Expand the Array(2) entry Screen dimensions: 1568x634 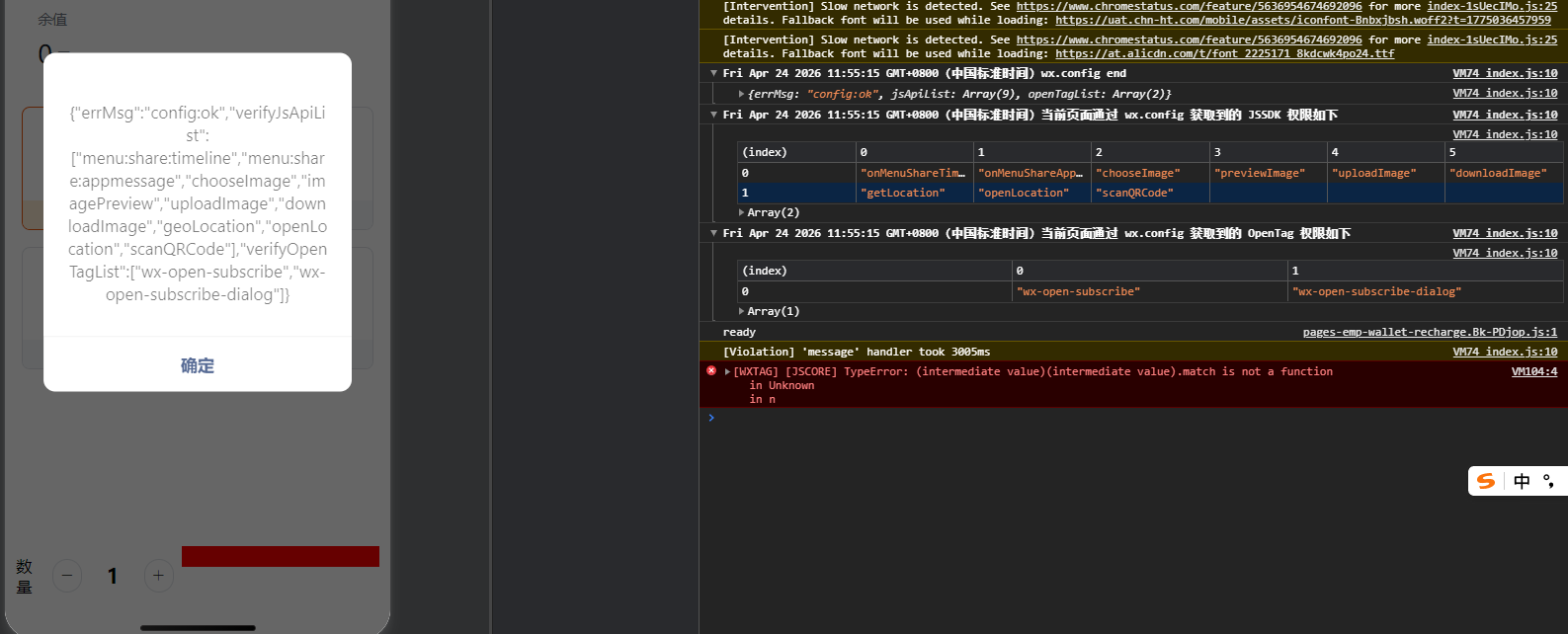[742, 212]
